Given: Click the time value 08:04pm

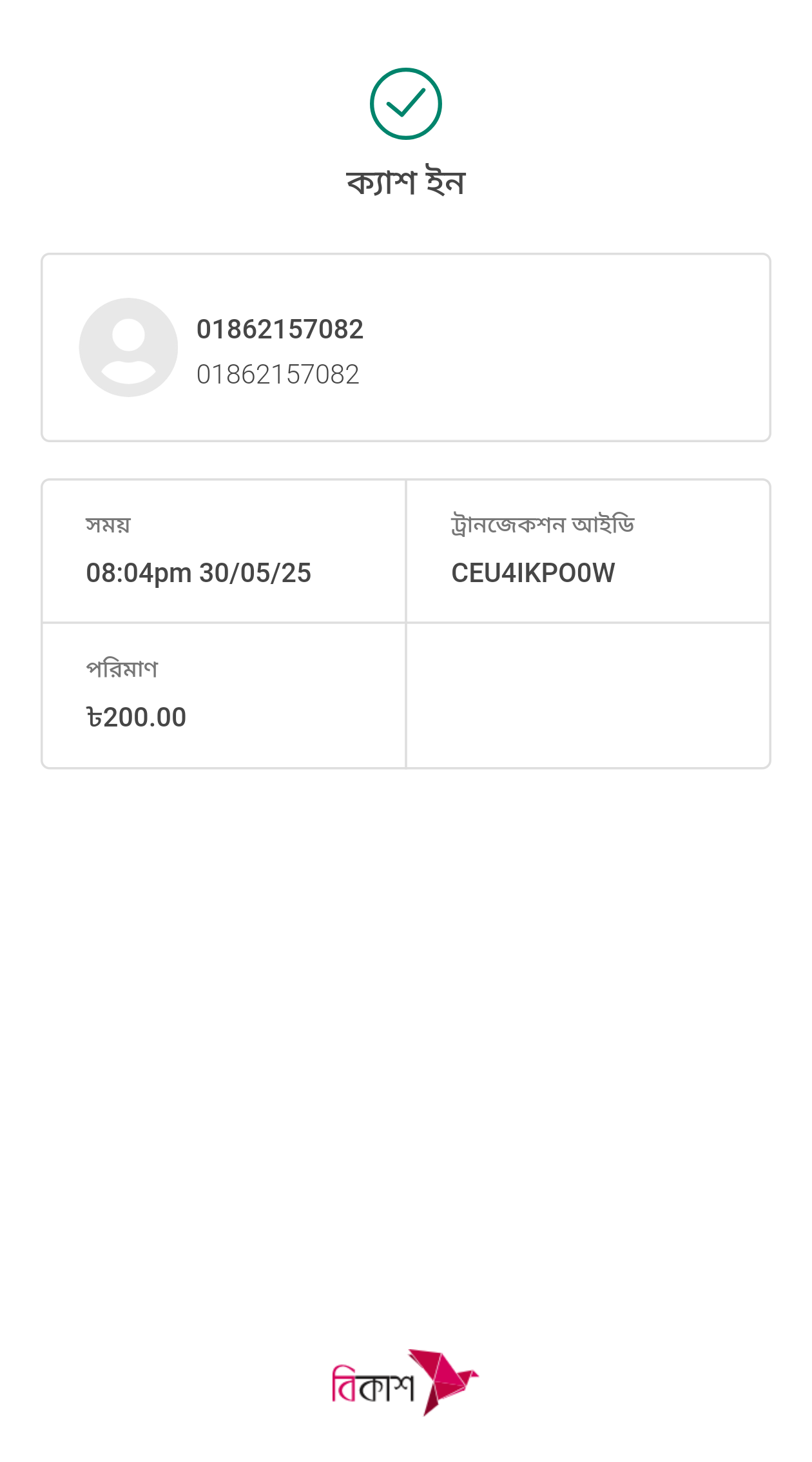Looking at the screenshot, I should click(x=139, y=573).
